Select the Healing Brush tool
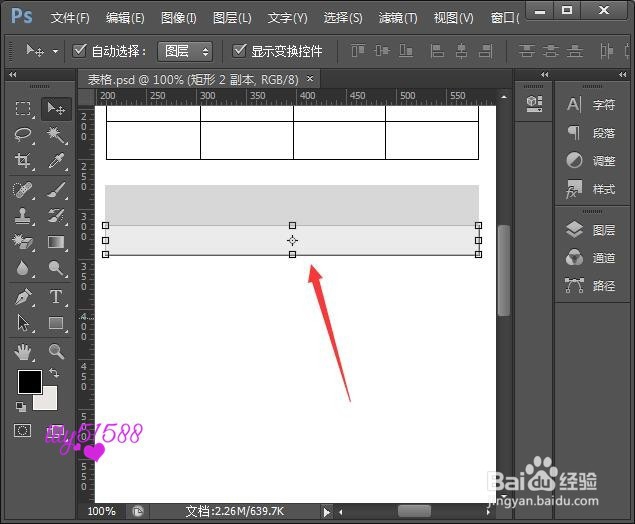635x524 pixels. coord(22,190)
